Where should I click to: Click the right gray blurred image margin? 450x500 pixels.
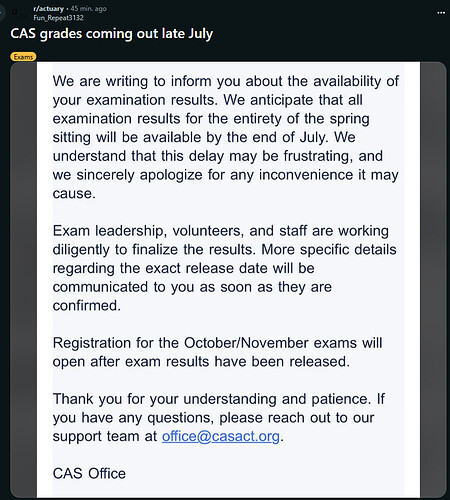(433, 280)
